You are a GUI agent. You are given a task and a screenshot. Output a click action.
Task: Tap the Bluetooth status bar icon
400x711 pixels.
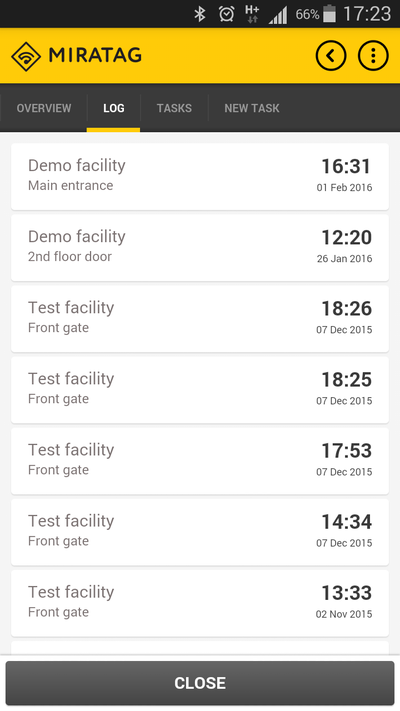click(x=200, y=14)
